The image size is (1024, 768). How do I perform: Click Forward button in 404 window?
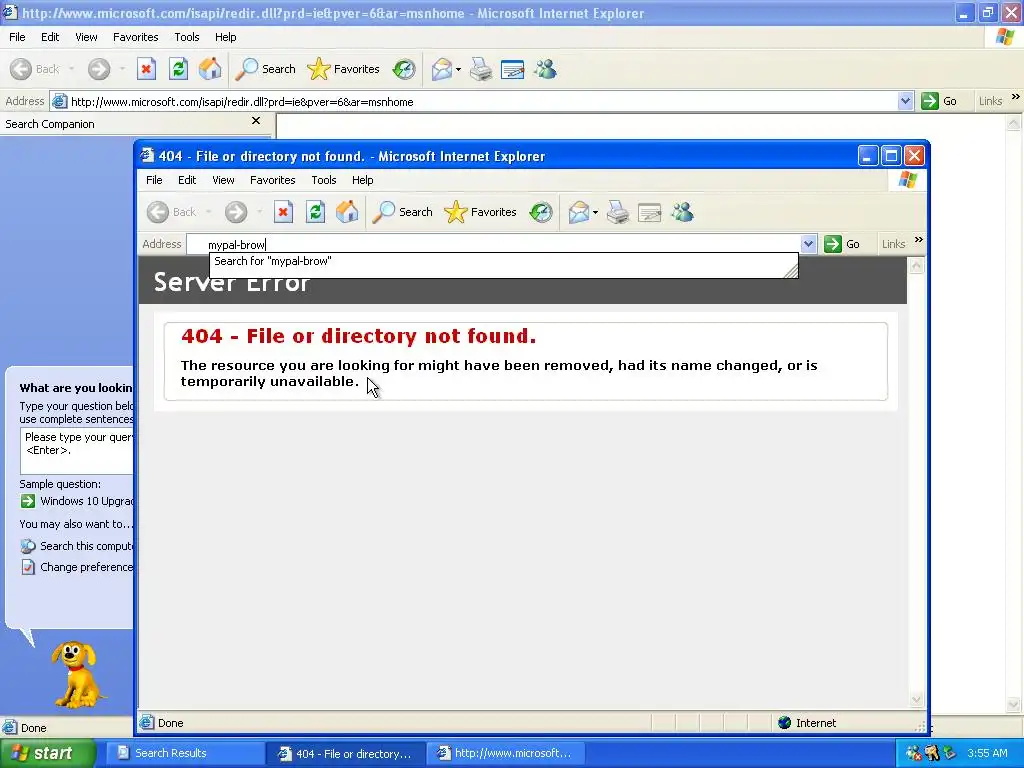236,212
